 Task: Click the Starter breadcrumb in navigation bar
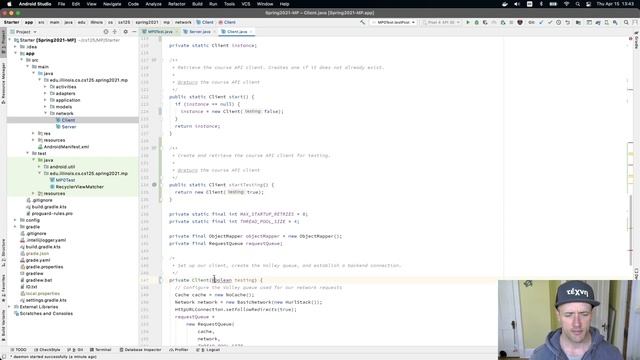pyautogui.click(x=11, y=22)
